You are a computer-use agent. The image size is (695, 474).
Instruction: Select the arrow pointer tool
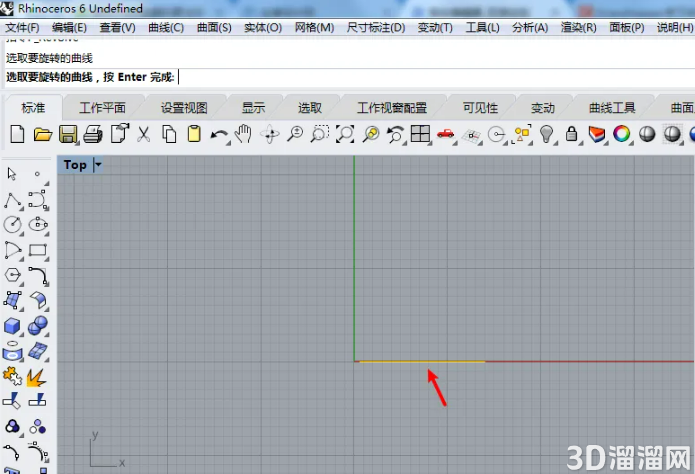click(x=12, y=174)
